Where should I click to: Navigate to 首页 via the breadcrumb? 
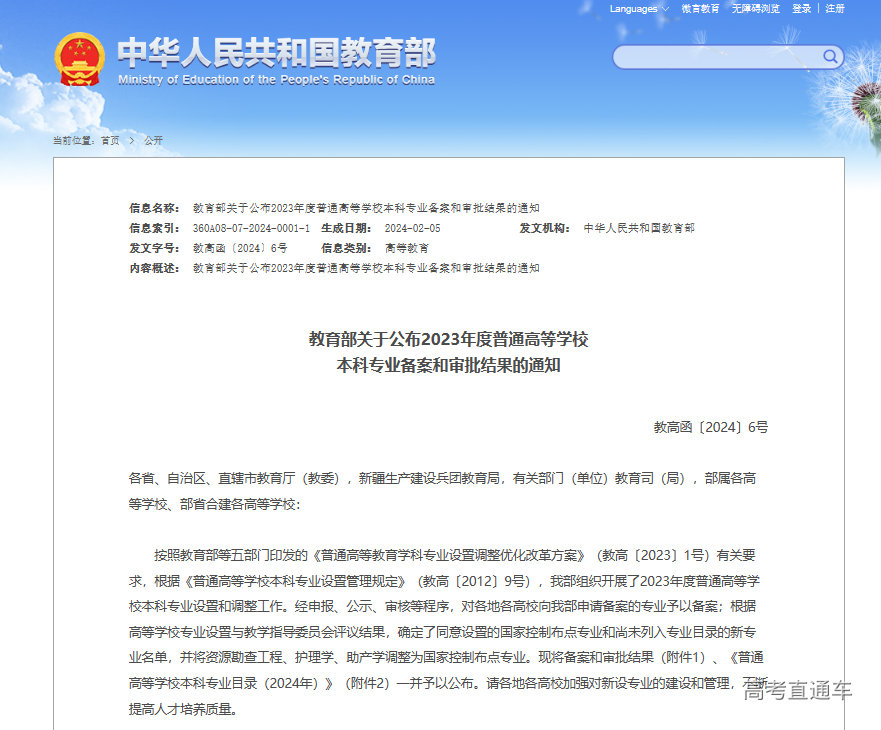[x=110, y=140]
